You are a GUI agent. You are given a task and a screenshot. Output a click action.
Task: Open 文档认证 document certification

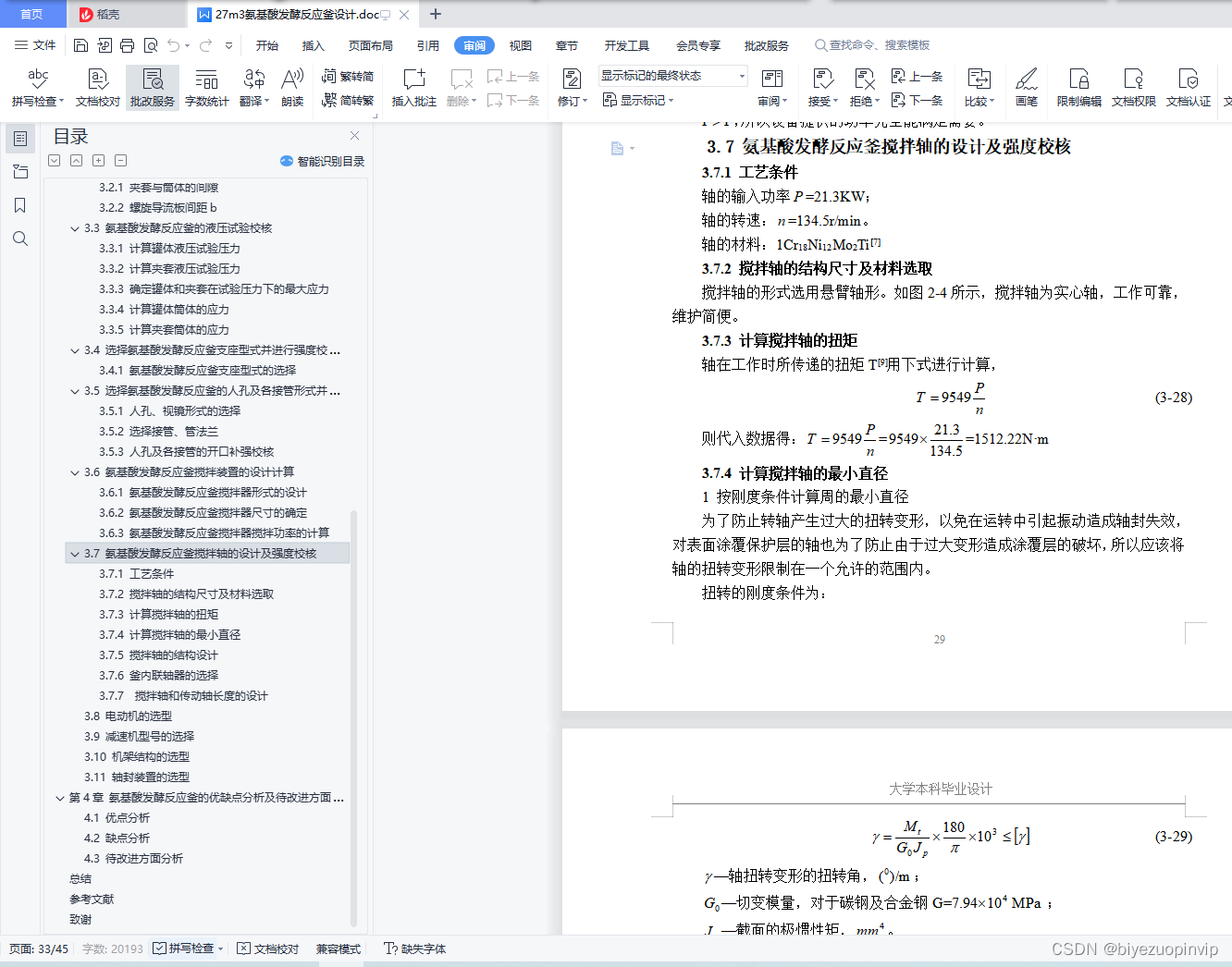1189,87
